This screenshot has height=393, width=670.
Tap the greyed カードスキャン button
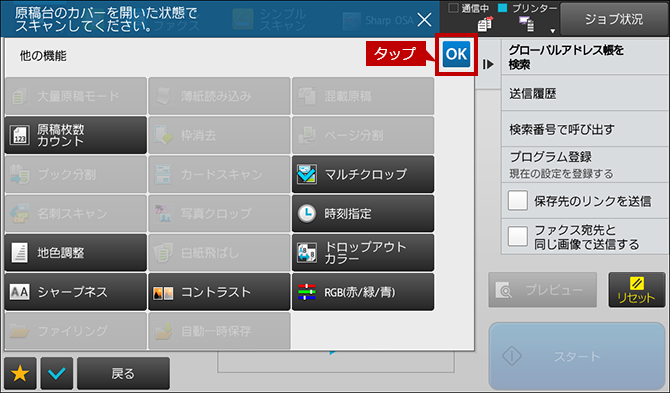[x=219, y=174]
